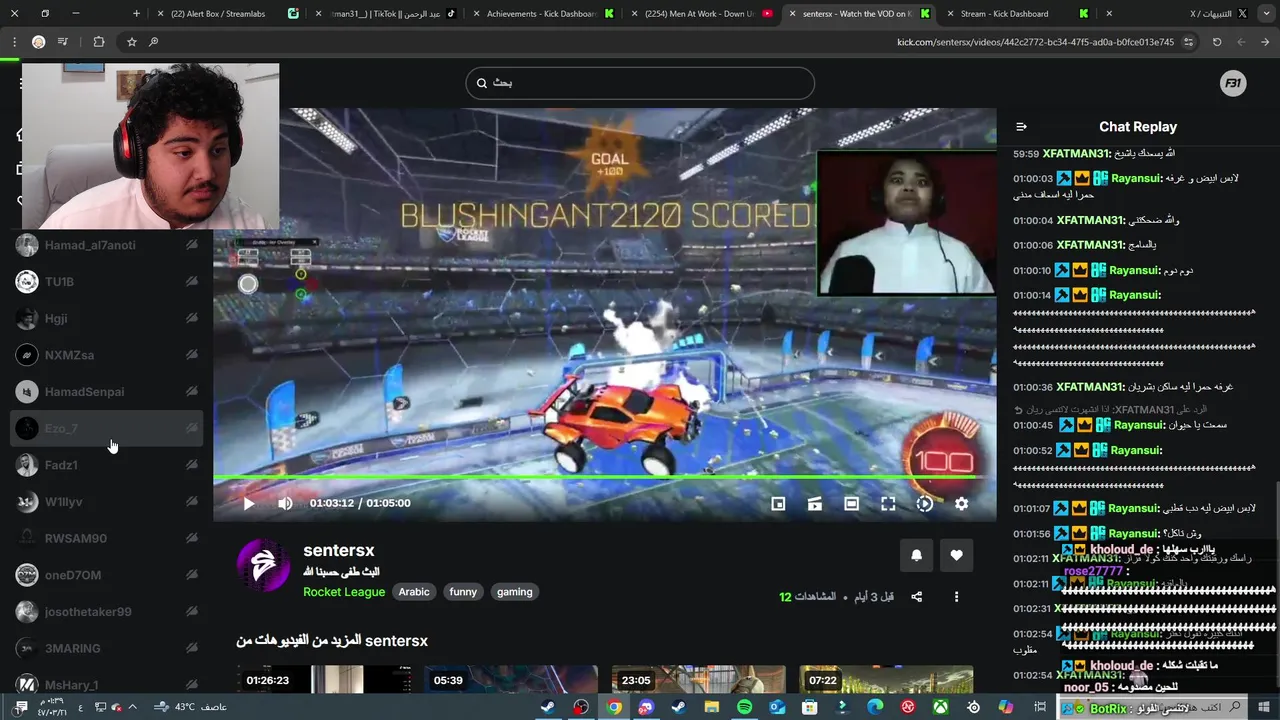Open 3MARING channel in sidebar
1280x720 pixels.
pos(107,648)
